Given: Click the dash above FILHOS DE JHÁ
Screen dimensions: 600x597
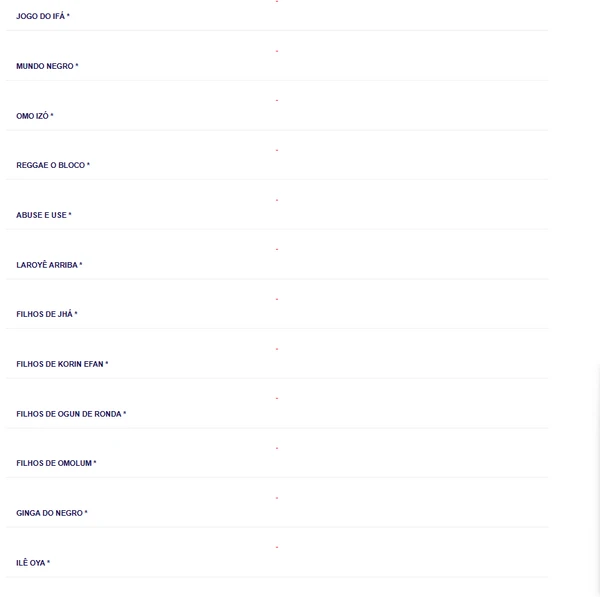Looking at the screenshot, I should point(277,299).
